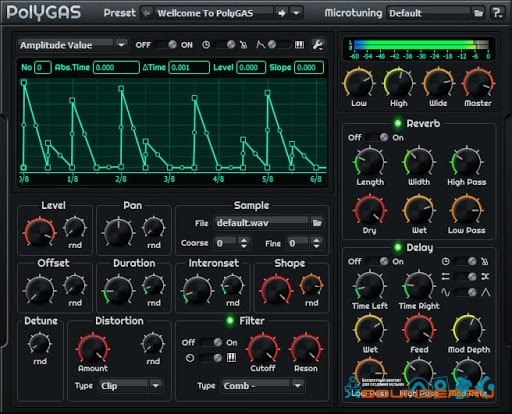Click the envelope No point number field
This screenshot has width=512, height=414.
click(x=43, y=67)
